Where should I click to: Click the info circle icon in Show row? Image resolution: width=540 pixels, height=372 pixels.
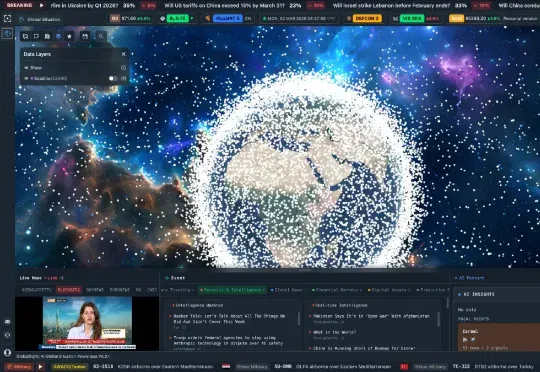(123, 68)
